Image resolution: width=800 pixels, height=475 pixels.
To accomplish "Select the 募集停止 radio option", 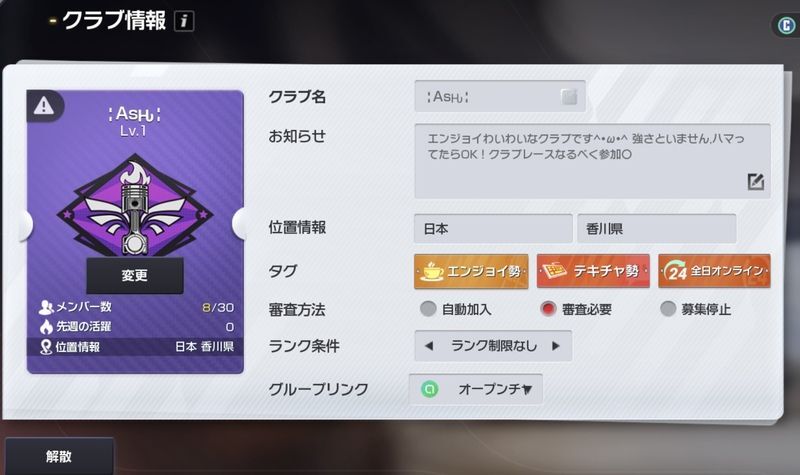I will [x=668, y=308].
